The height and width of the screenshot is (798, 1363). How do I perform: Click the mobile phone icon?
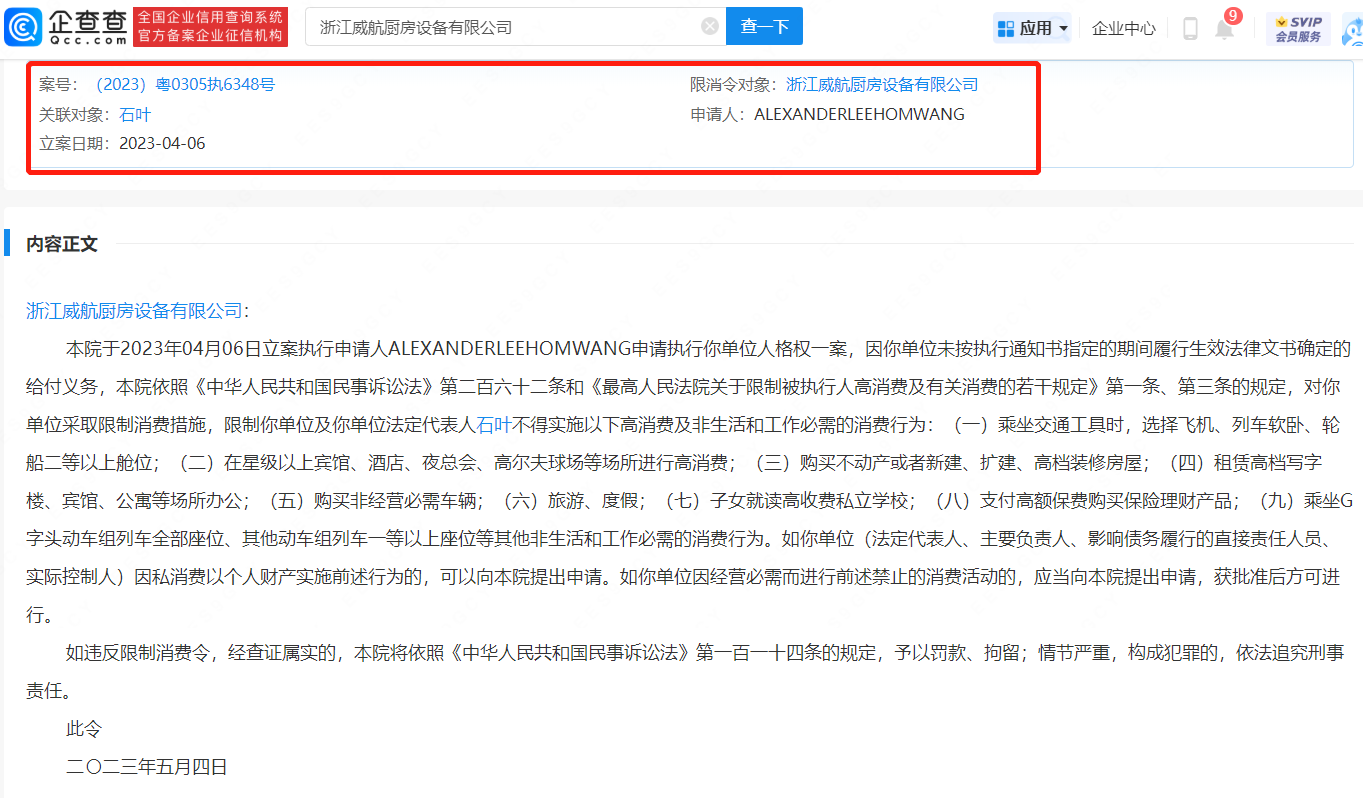pos(1190,28)
